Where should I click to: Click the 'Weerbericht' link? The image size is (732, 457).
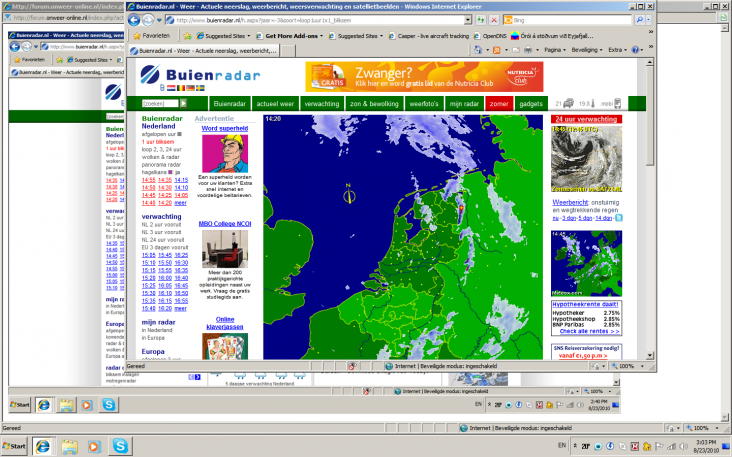tap(571, 202)
